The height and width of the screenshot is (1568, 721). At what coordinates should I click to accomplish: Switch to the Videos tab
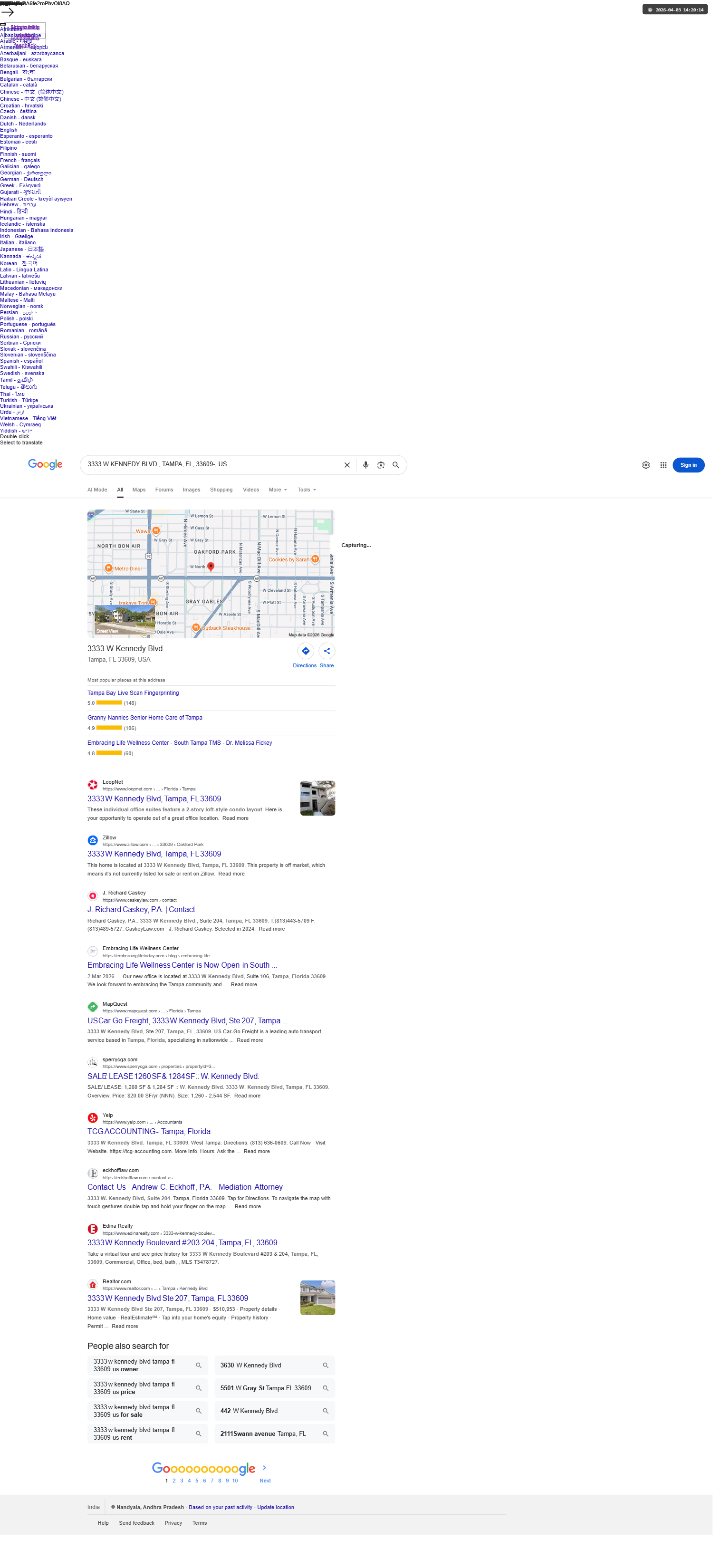[250, 490]
